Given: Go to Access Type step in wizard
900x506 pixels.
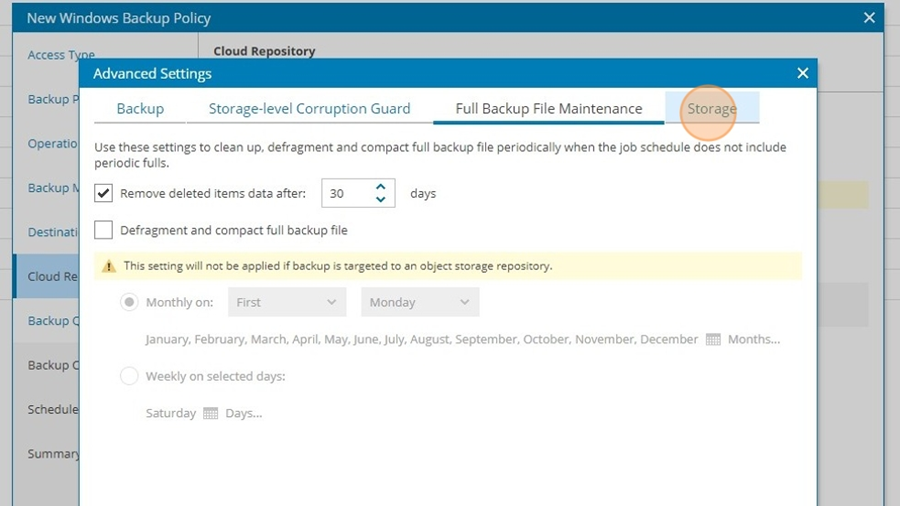Looking at the screenshot, I should [x=61, y=55].
